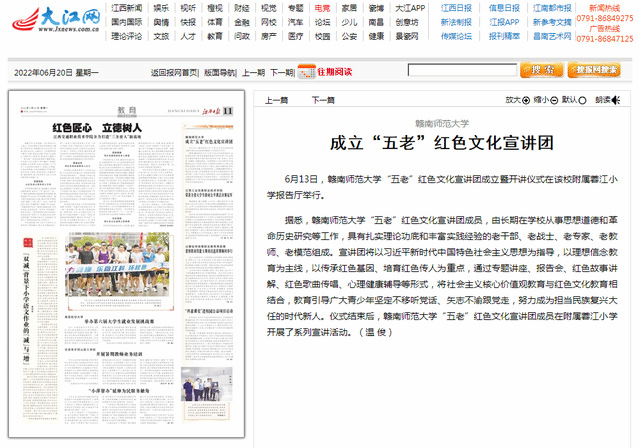Click the 往期阅读 calendar icon

click(308, 72)
